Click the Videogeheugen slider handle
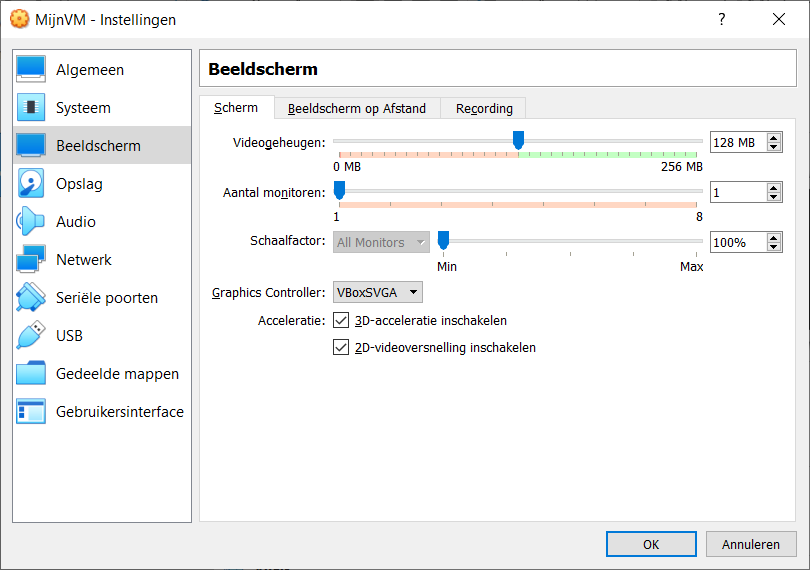 pos(518,140)
